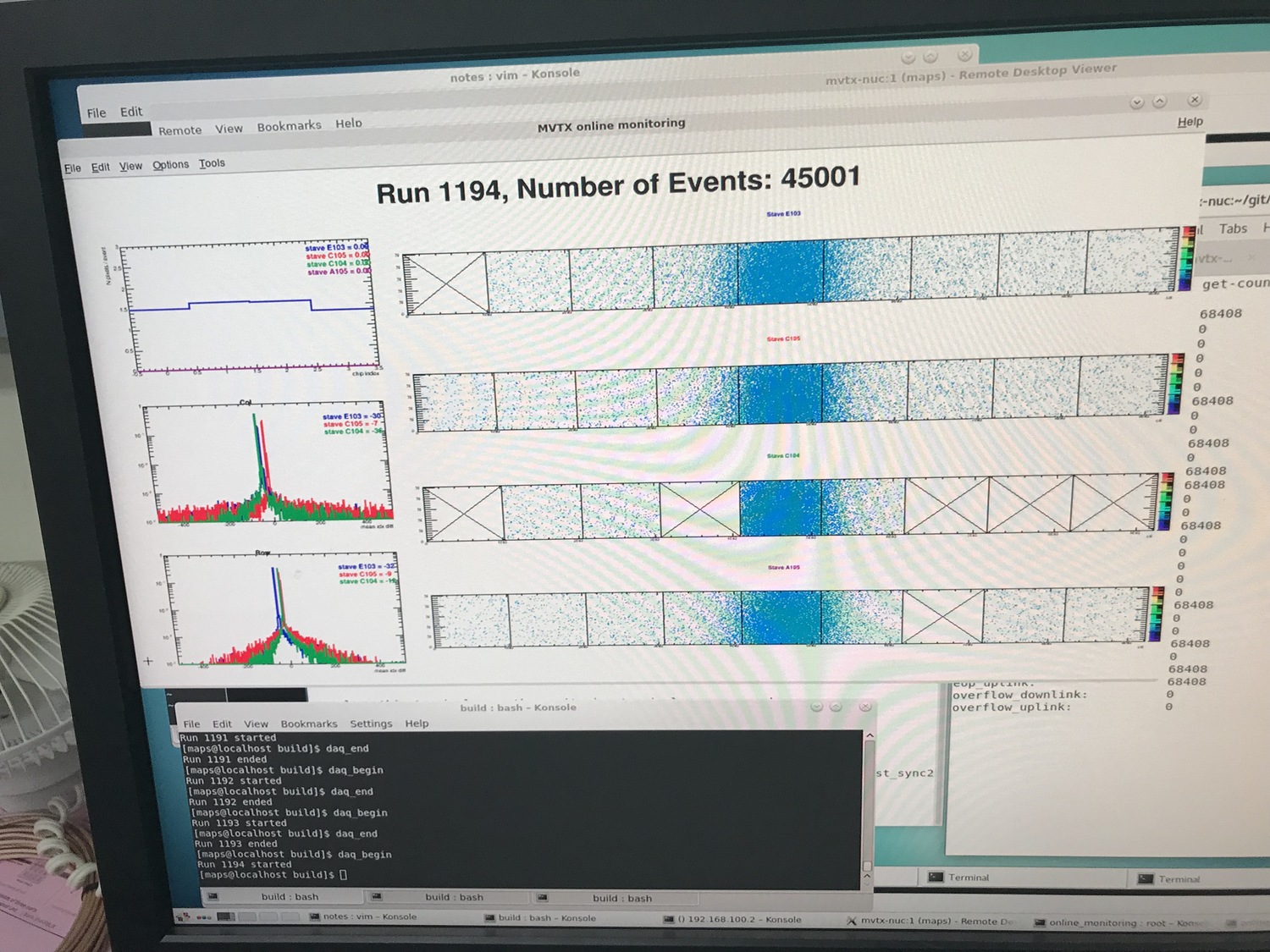Screen dimensions: 1270x952
Task: Click the Stave C104 hitmap plot
Action: (x=790, y=506)
